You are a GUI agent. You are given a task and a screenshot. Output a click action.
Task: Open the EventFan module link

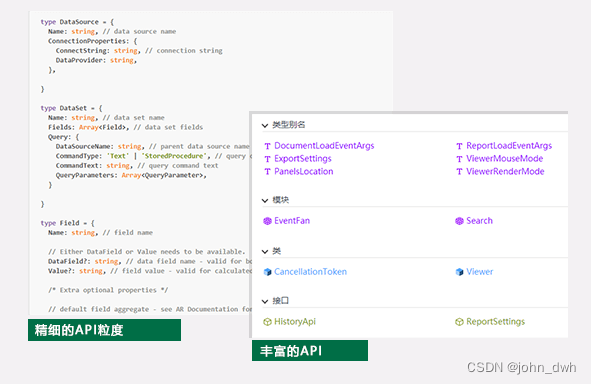(x=292, y=221)
